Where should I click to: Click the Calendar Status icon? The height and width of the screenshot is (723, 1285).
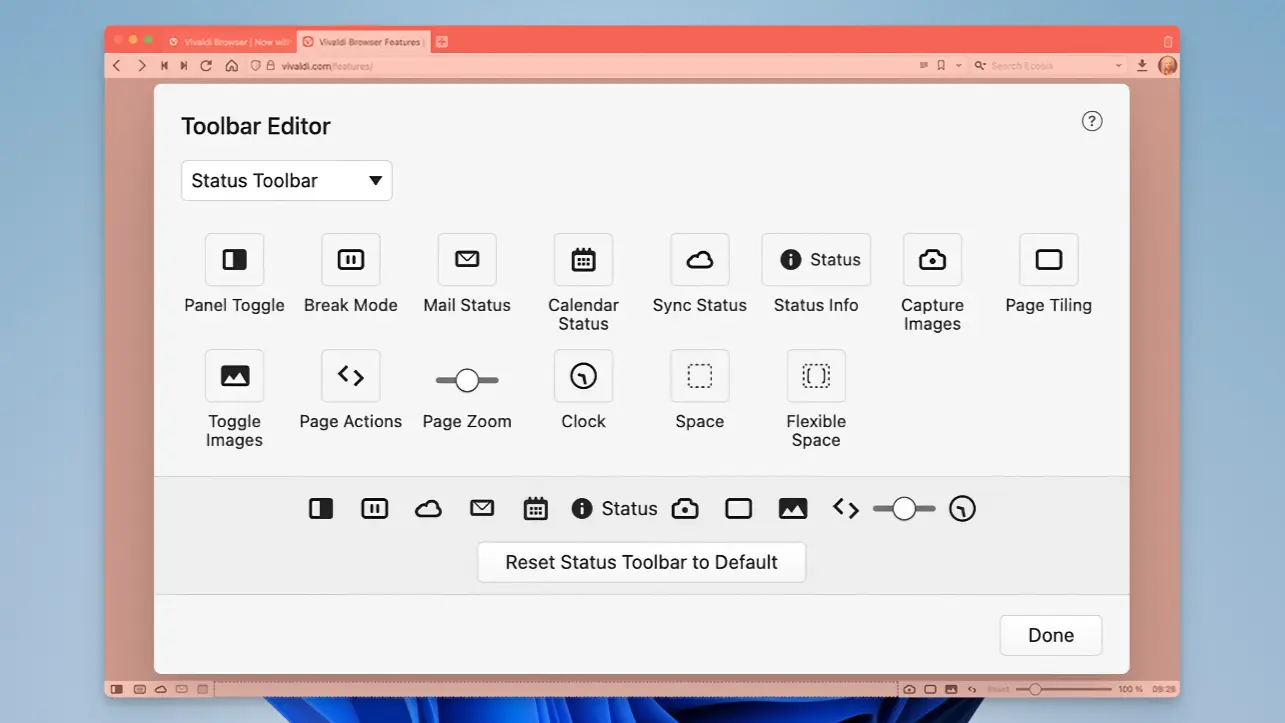pyautogui.click(x=583, y=259)
